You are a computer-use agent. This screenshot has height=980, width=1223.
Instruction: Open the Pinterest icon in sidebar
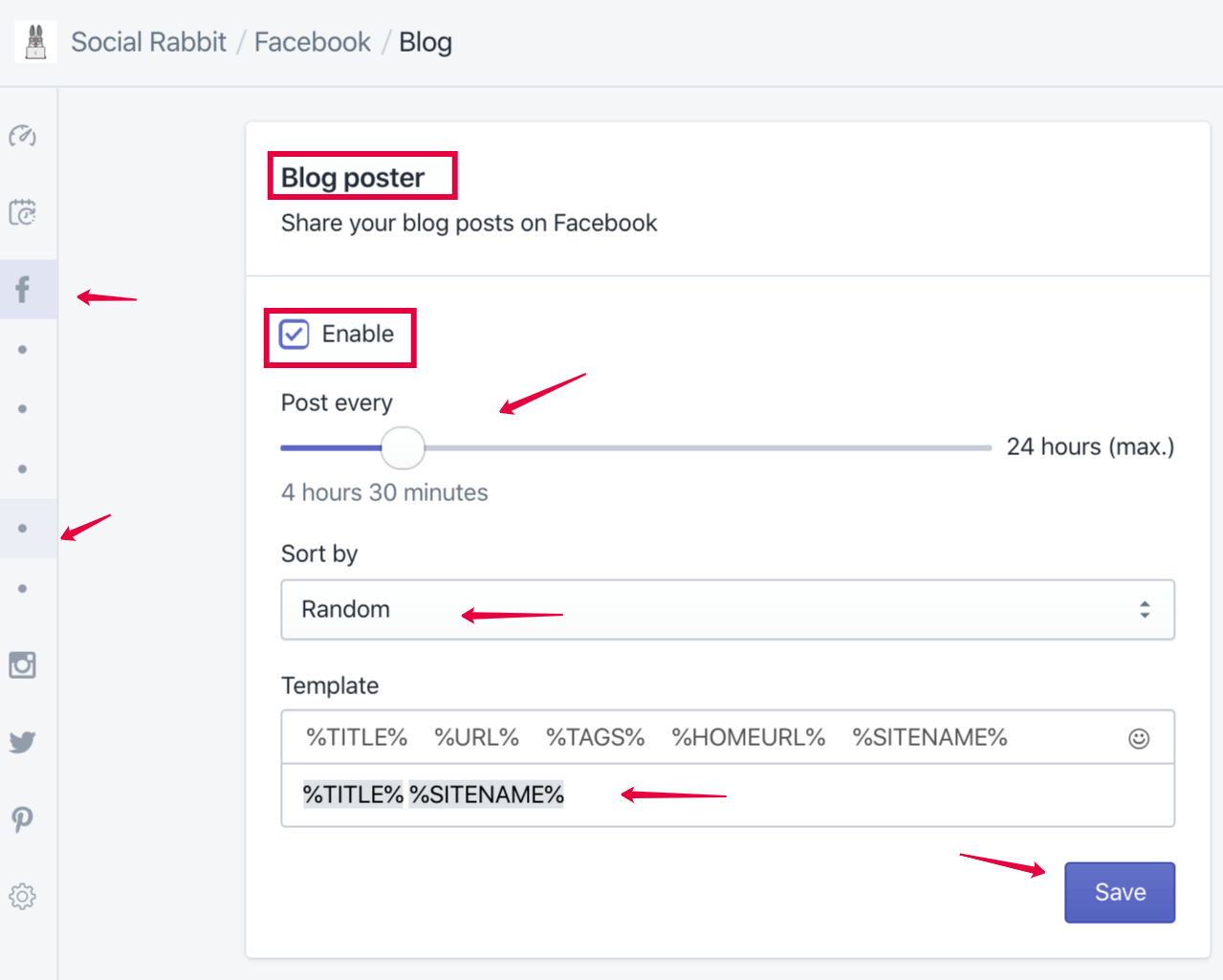point(23,818)
